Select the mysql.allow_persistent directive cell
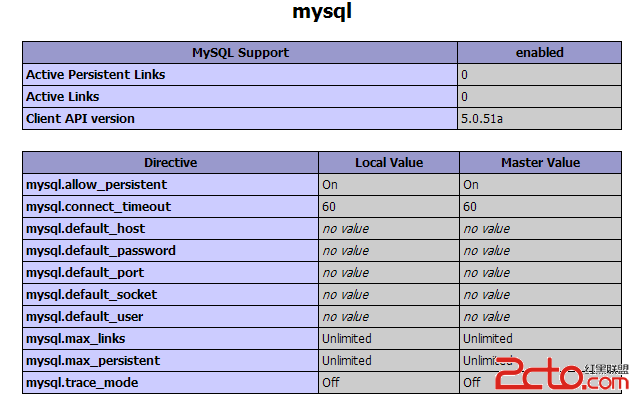The height and width of the screenshot is (400, 632). (170, 185)
